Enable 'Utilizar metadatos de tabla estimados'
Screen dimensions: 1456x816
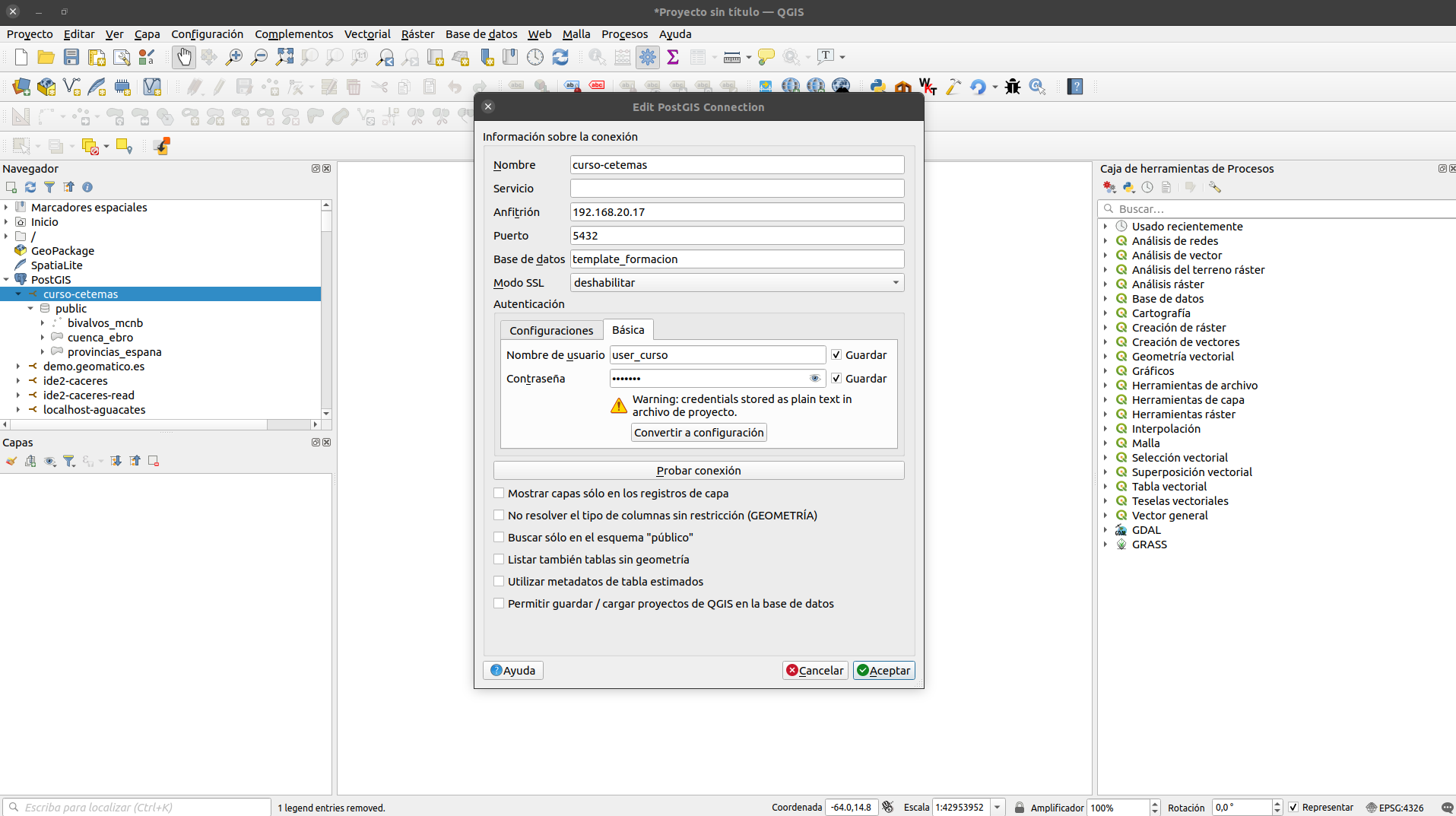[499, 582]
